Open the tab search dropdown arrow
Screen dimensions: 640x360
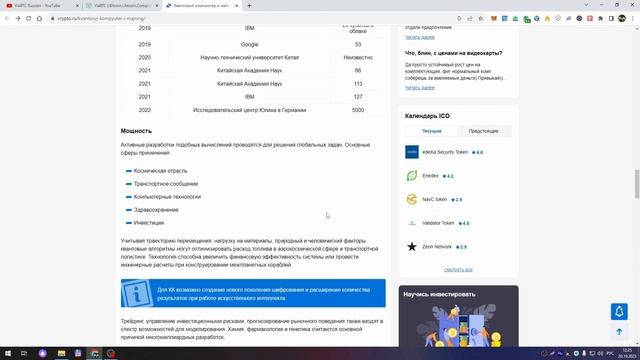tap(586, 5)
